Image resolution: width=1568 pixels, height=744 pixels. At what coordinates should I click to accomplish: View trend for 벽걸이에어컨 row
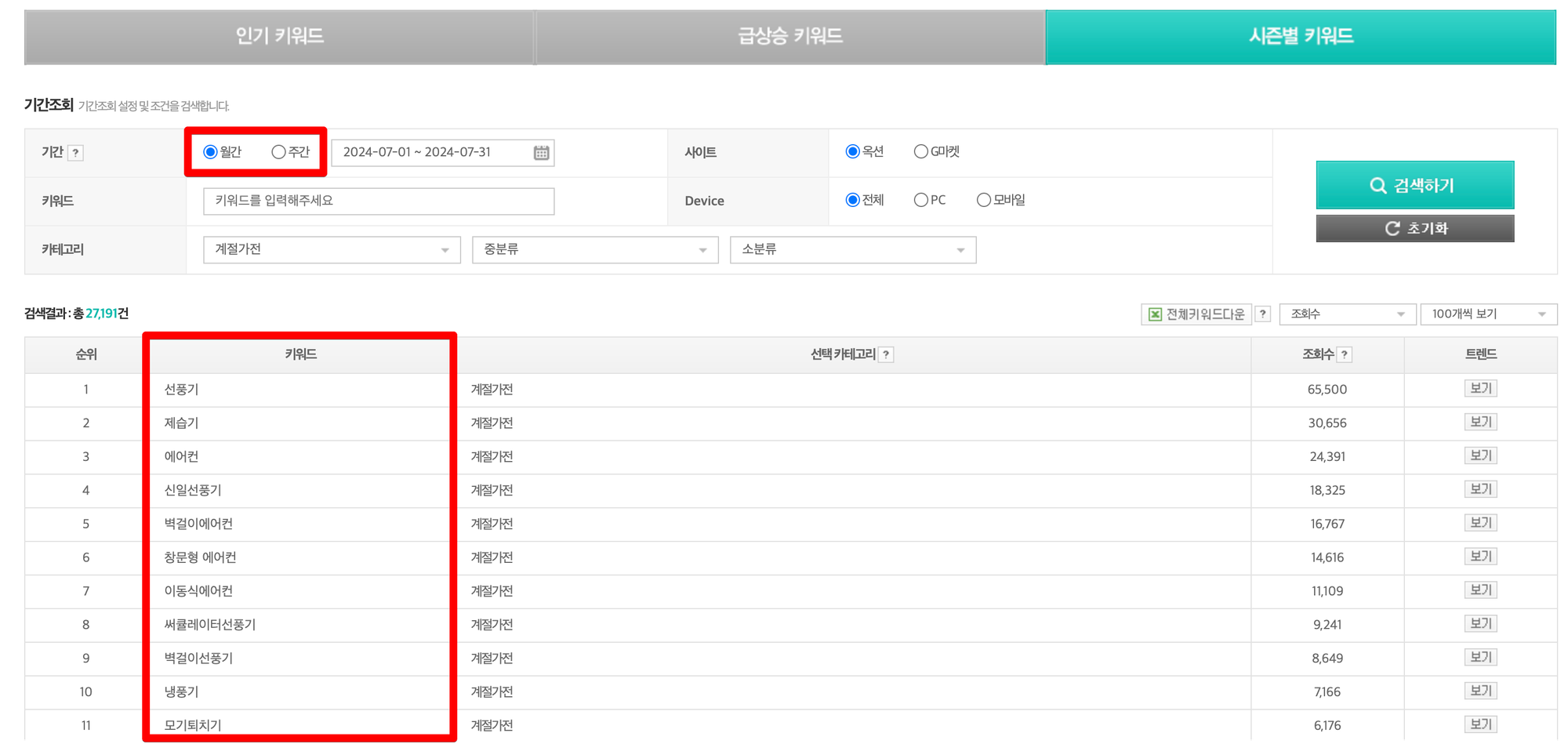point(1480,524)
